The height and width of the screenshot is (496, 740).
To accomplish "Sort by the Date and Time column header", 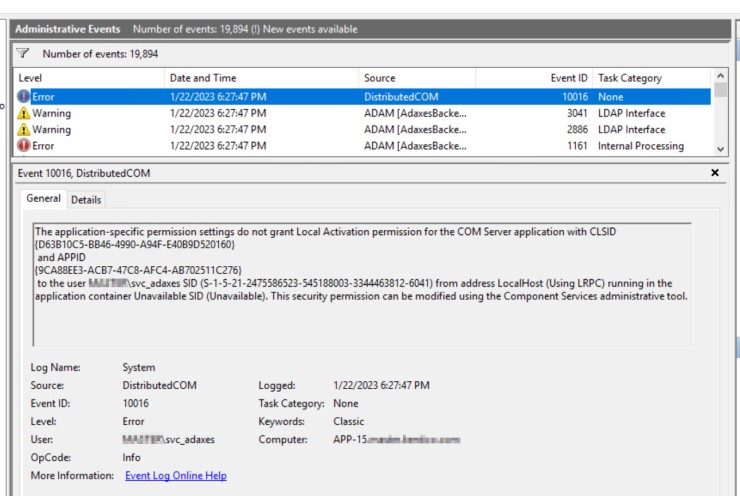I will pos(260,77).
